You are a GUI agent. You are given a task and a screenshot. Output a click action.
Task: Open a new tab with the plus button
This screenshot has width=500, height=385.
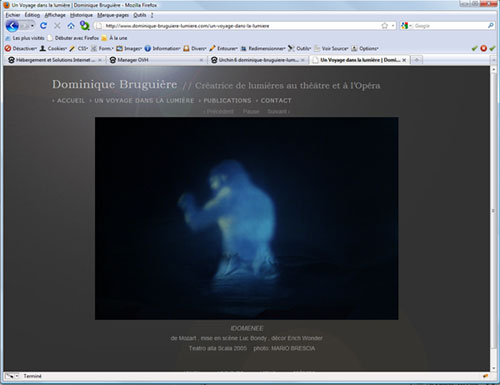(x=416, y=60)
